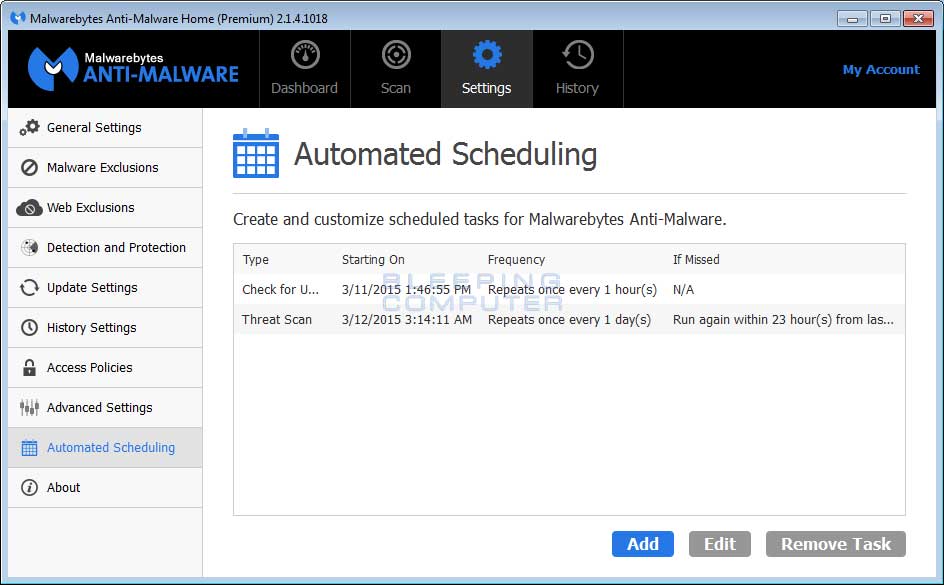
Task: Click the Malwarebytes Anti-Malware logo
Action: [x=133, y=69]
